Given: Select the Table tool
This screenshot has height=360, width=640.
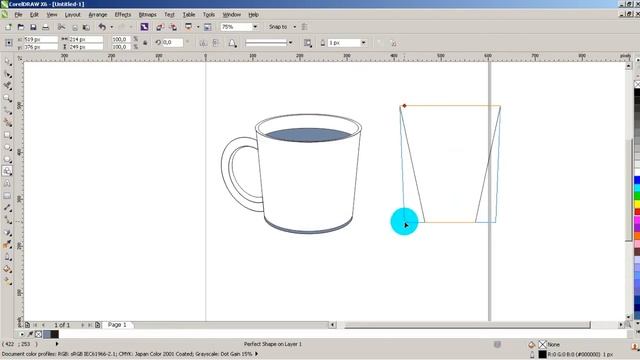Looking at the screenshot, I should pos(7,196).
